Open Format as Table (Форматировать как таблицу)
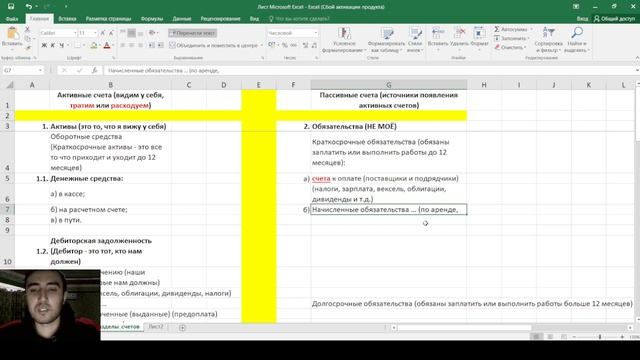640x360 pixels. pyautogui.click(x=386, y=40)
